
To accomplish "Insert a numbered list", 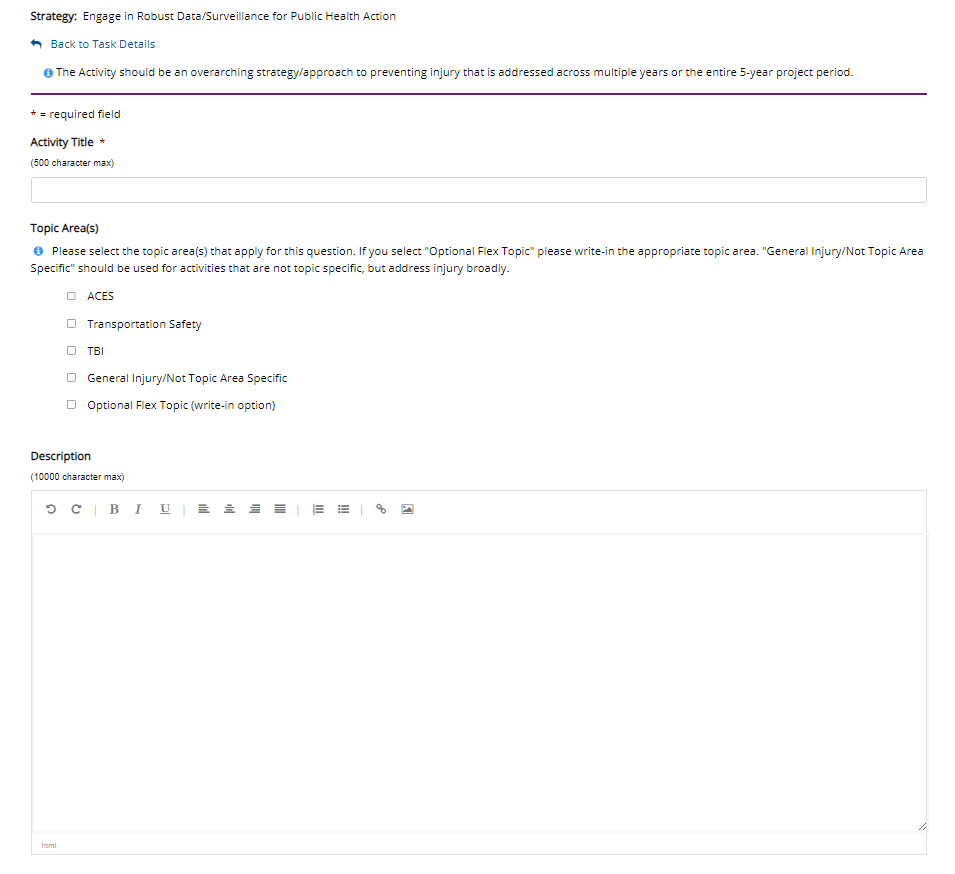I will 318,509.
